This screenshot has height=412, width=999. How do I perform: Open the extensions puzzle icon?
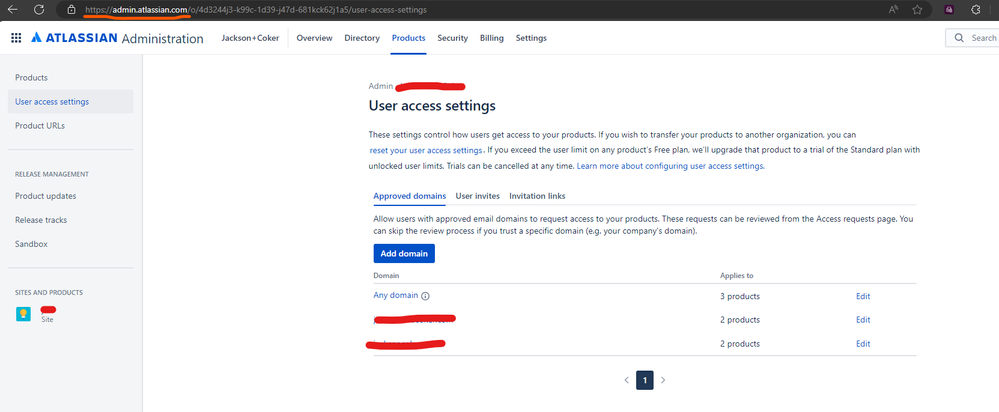click(975, 10)
